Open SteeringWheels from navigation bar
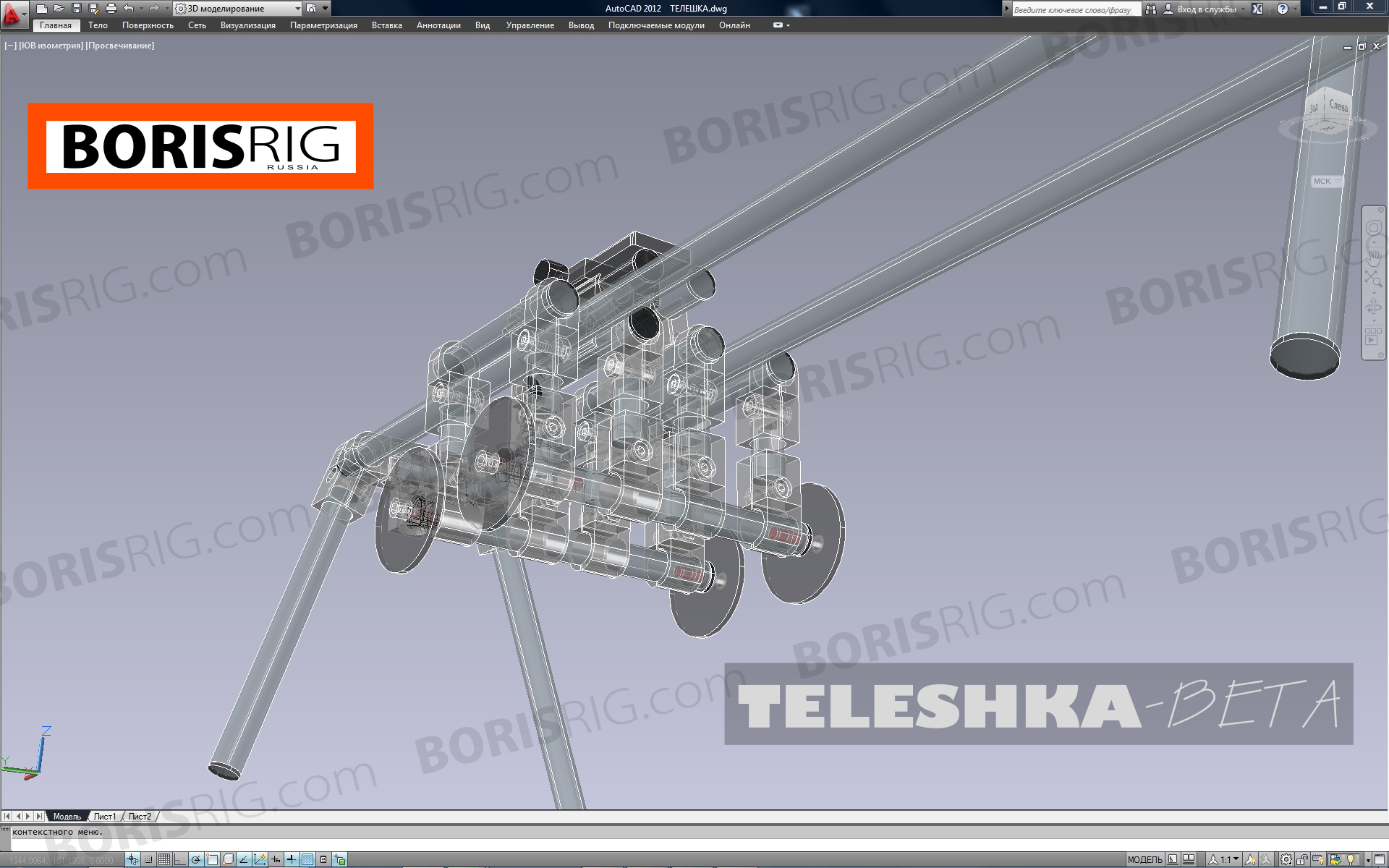The height and width of the screenshot is (868, 1389). (x=1373, y=229)
